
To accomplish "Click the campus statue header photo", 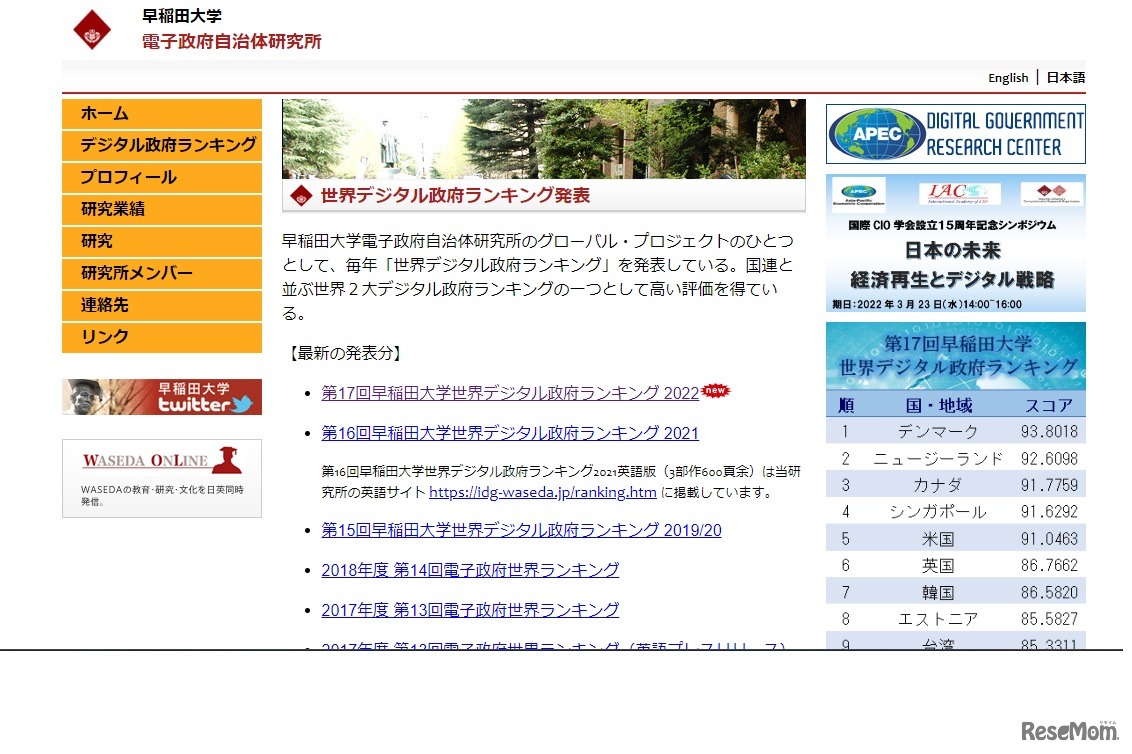I will 543,138.
